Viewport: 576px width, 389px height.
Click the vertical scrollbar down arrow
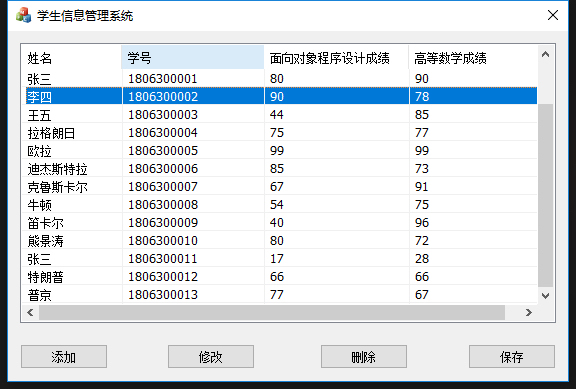click(546, 296)
